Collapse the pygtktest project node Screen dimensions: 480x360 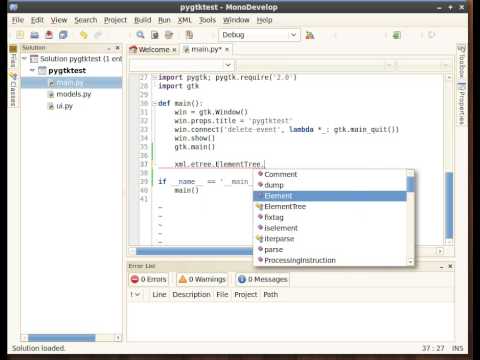coord(32,70)
